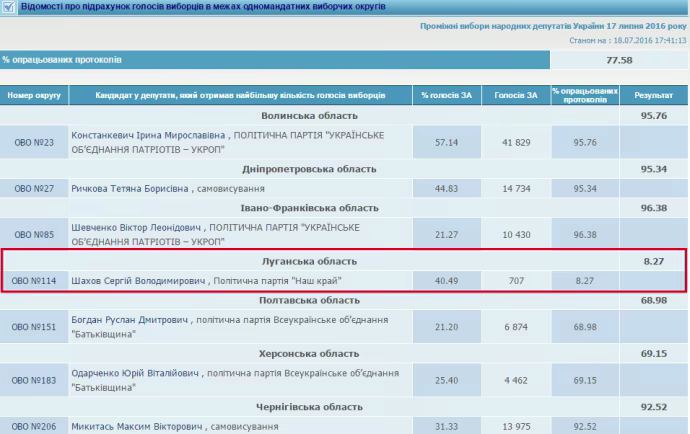Click the 77.58 processed protocols value
The height and width of the screenshot is (434, 690).
(619, 60)
